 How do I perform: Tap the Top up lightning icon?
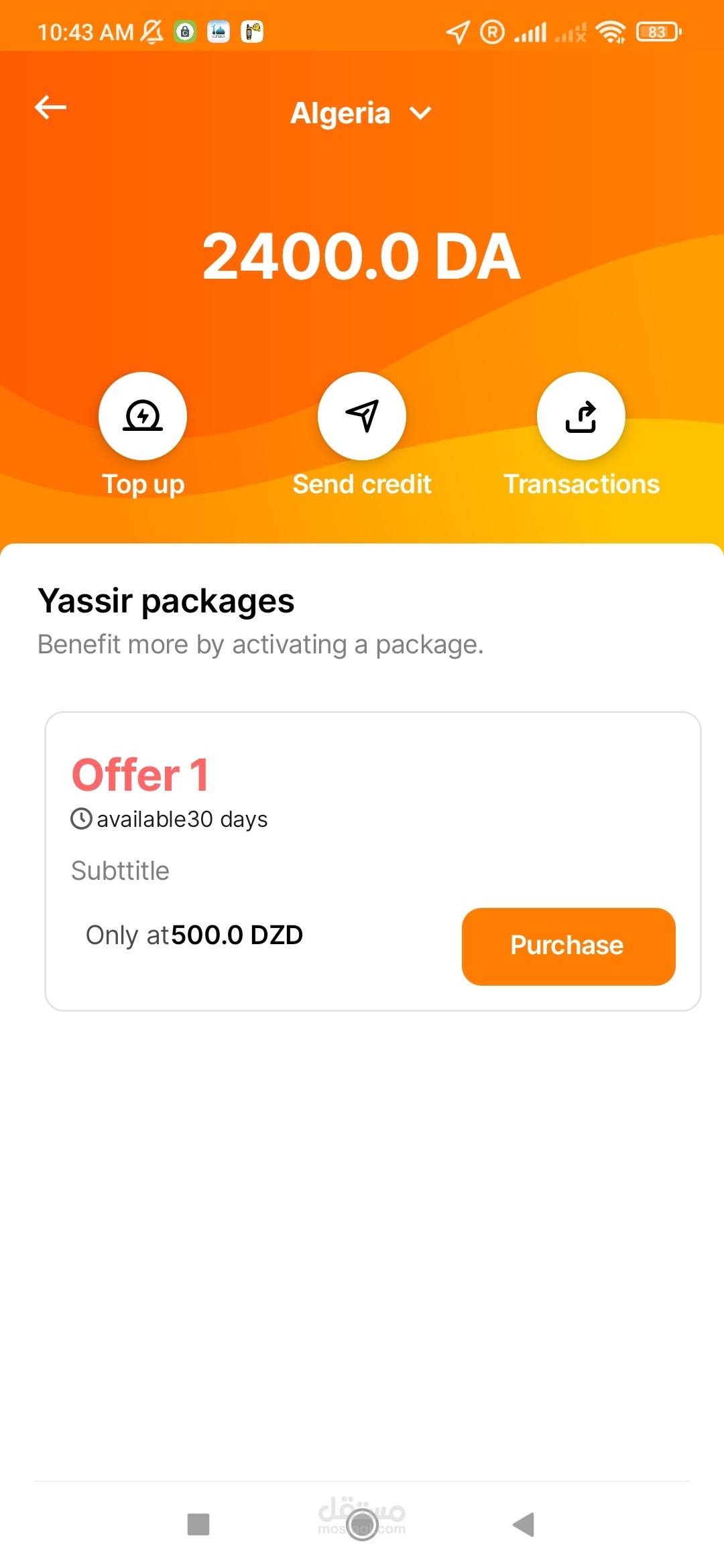click(143, 416)
